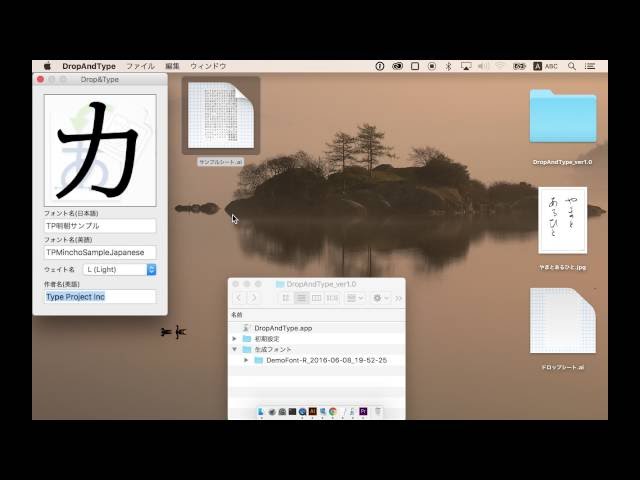The width and height of the screenshot is (640, 480).
Task: Open the ウェイト名 L (Light) dropdown
Action: (120, 269)
